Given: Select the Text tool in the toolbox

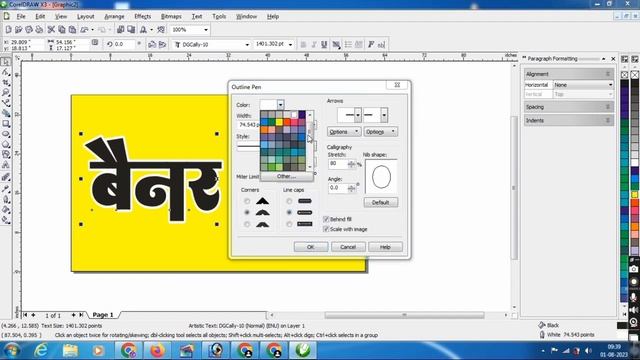Looking at the screenshot, I should (x=6, y=165).
